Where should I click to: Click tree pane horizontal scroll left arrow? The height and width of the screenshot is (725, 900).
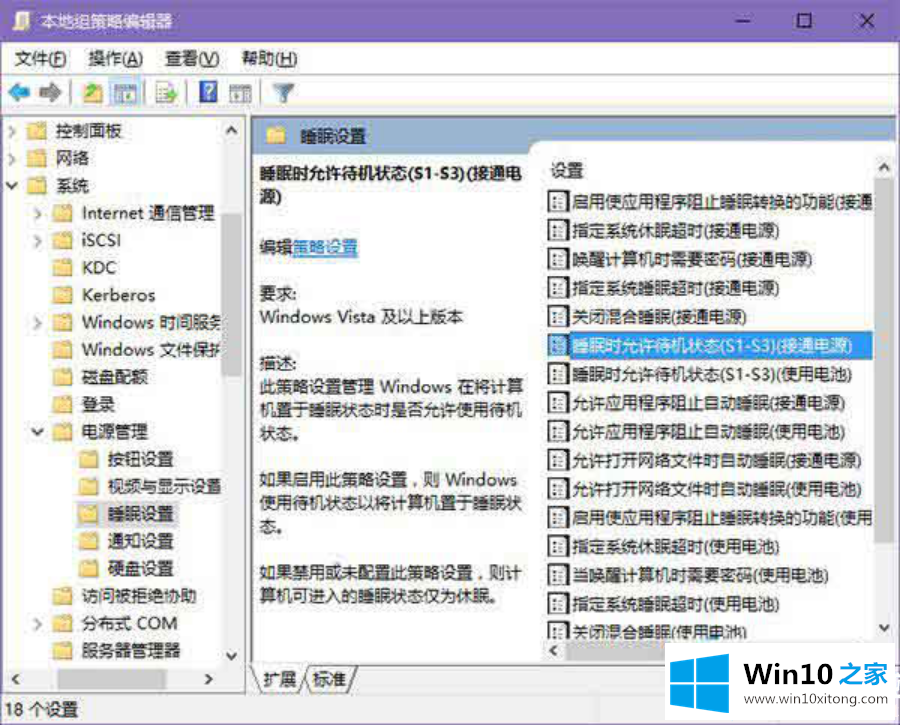pos(16,679)
